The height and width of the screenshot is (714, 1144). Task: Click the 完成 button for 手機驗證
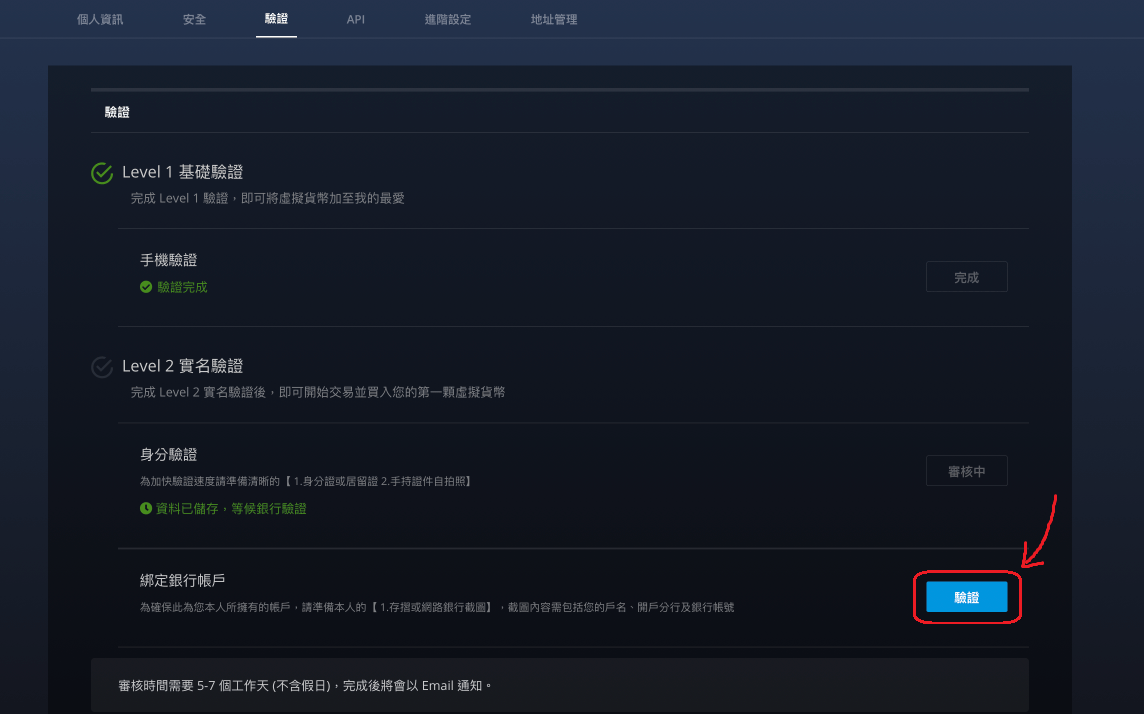tap(966, 276)
